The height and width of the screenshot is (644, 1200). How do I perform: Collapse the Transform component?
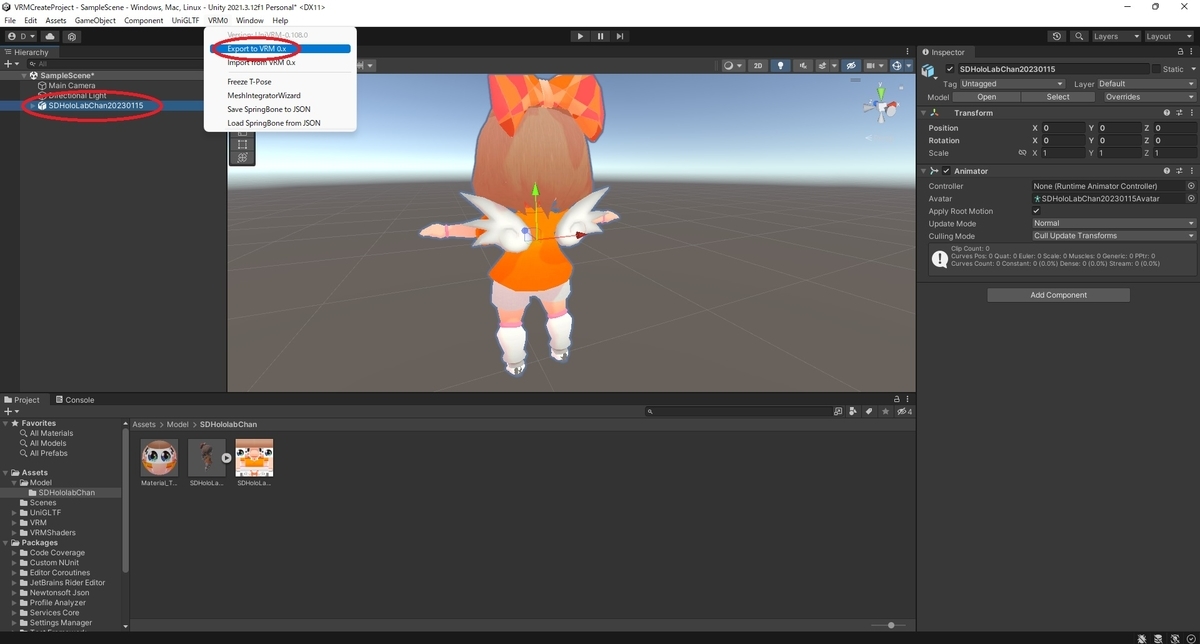coord(925,113)
